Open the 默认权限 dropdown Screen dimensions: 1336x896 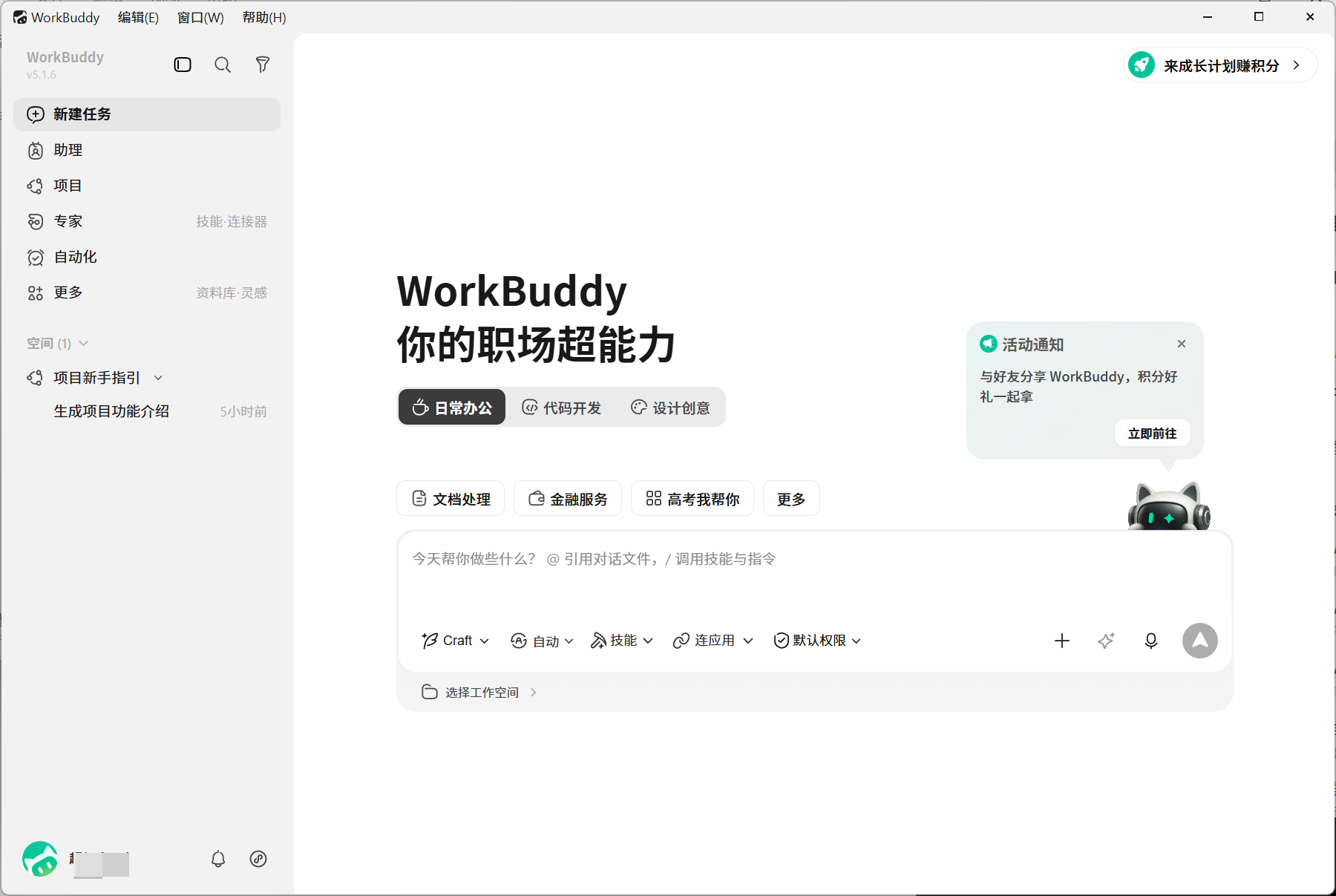click(817, 641)
